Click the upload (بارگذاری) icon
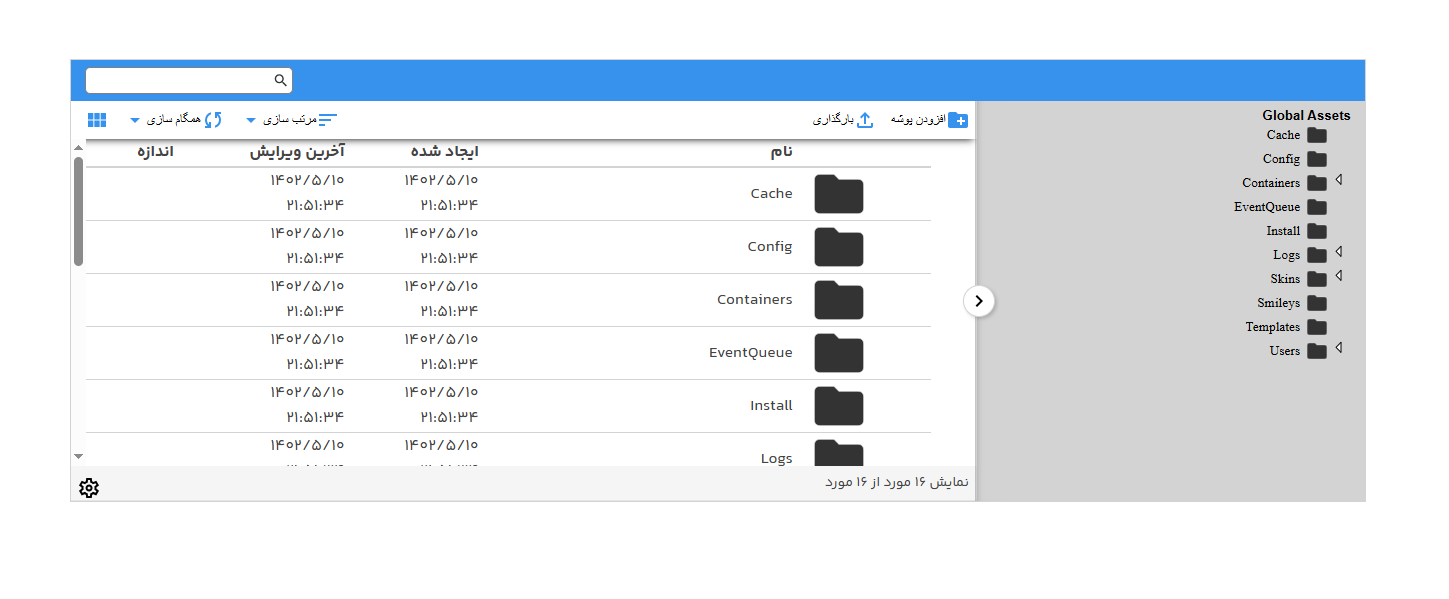 [865, 120]
